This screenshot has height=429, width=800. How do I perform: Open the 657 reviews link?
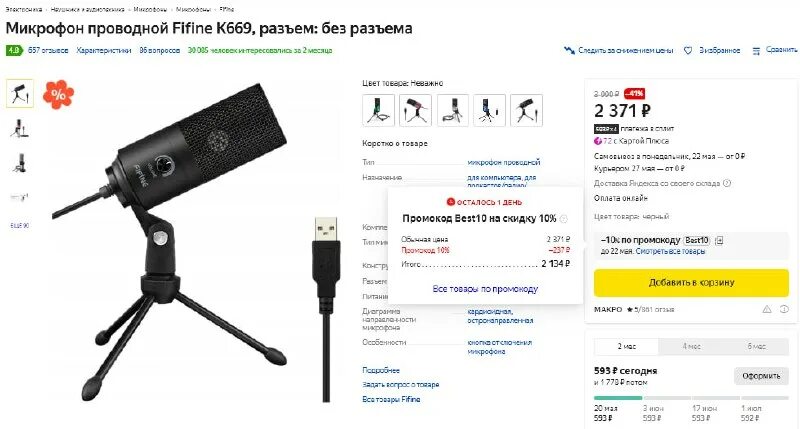[x=48, y=51]
